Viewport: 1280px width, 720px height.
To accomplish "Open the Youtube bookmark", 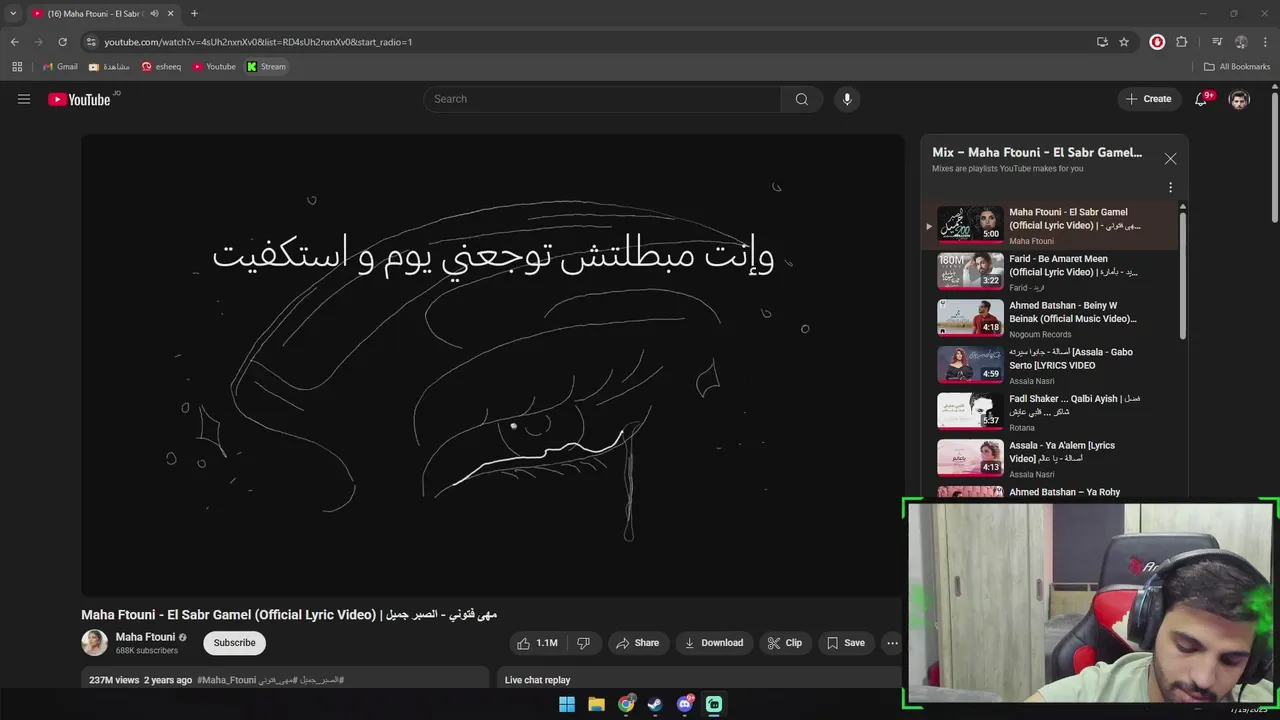I will (x=214, y=67).
